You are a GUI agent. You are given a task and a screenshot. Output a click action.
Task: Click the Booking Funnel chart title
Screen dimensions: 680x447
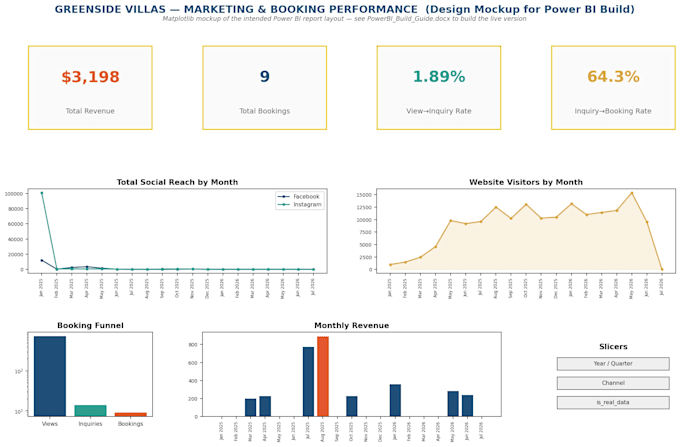[x=90, y=326]
